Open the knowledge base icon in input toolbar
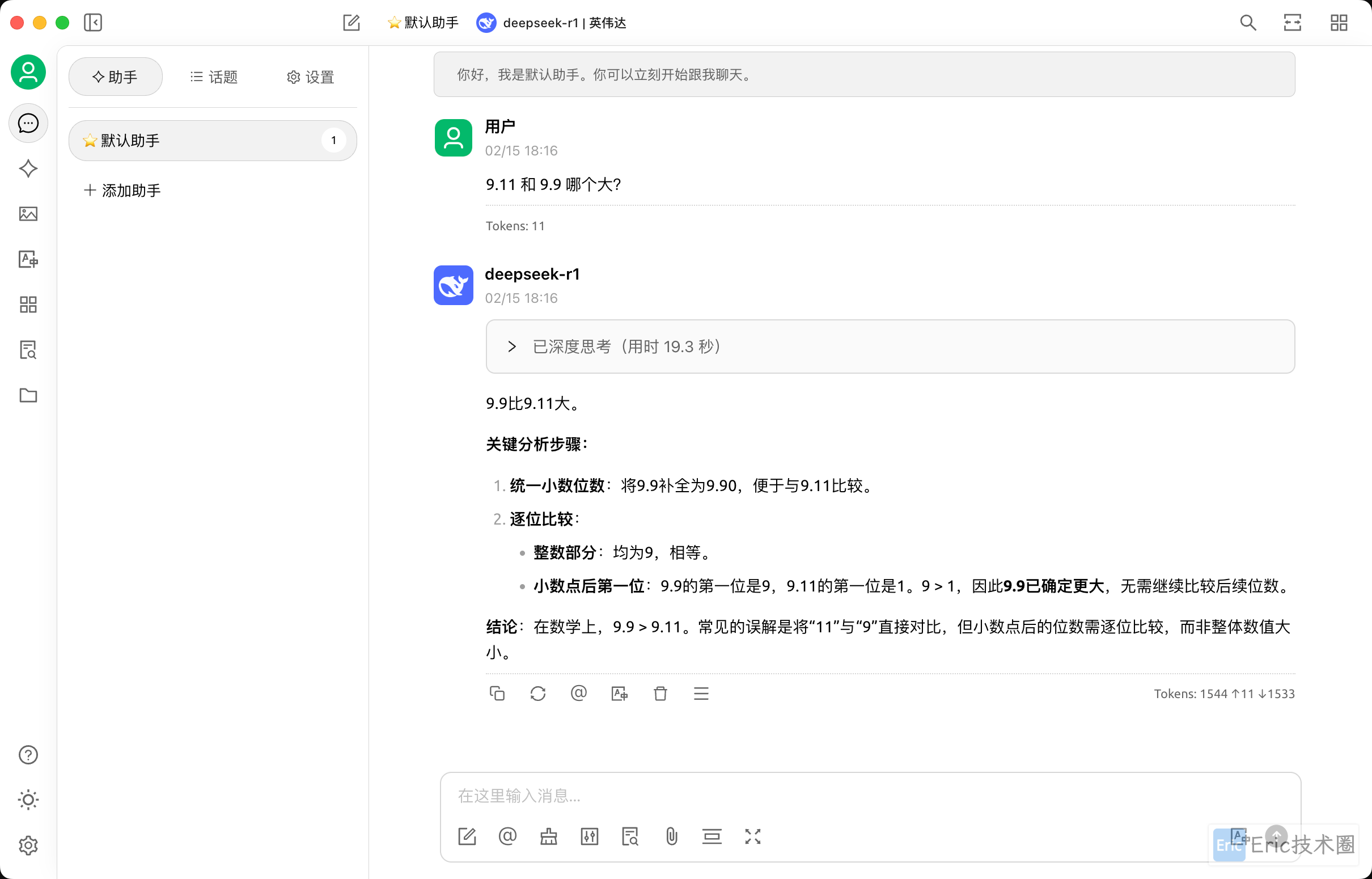Screen dimensions: 1372x879 click(x=630, y=837)
